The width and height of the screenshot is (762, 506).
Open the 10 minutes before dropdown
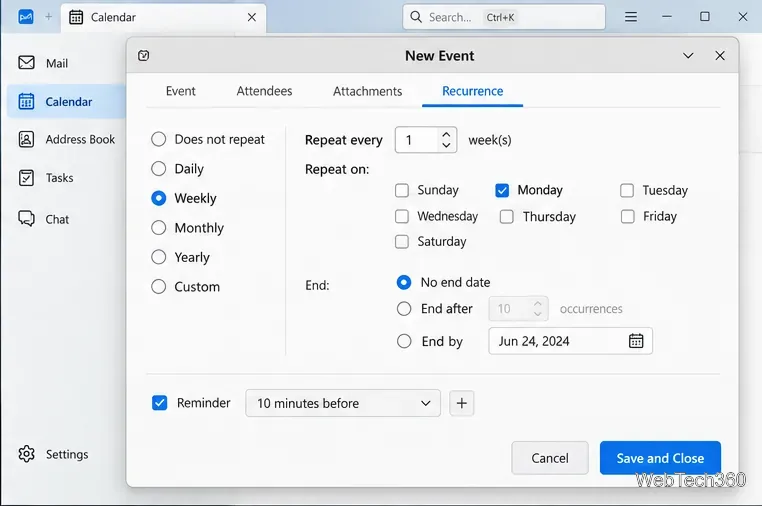tap(343, 403)
